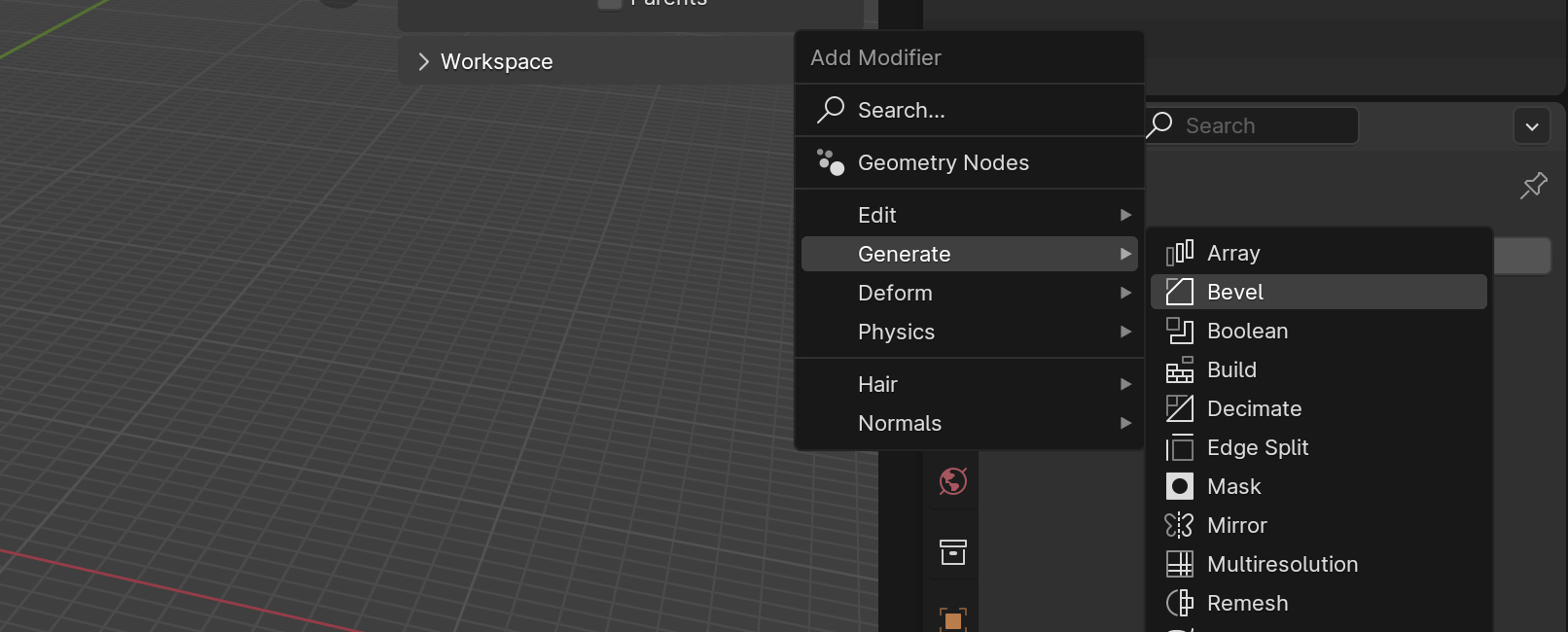The image size is (1568, 632).
Task: Expand the Workspace panel
Action: 423,61
